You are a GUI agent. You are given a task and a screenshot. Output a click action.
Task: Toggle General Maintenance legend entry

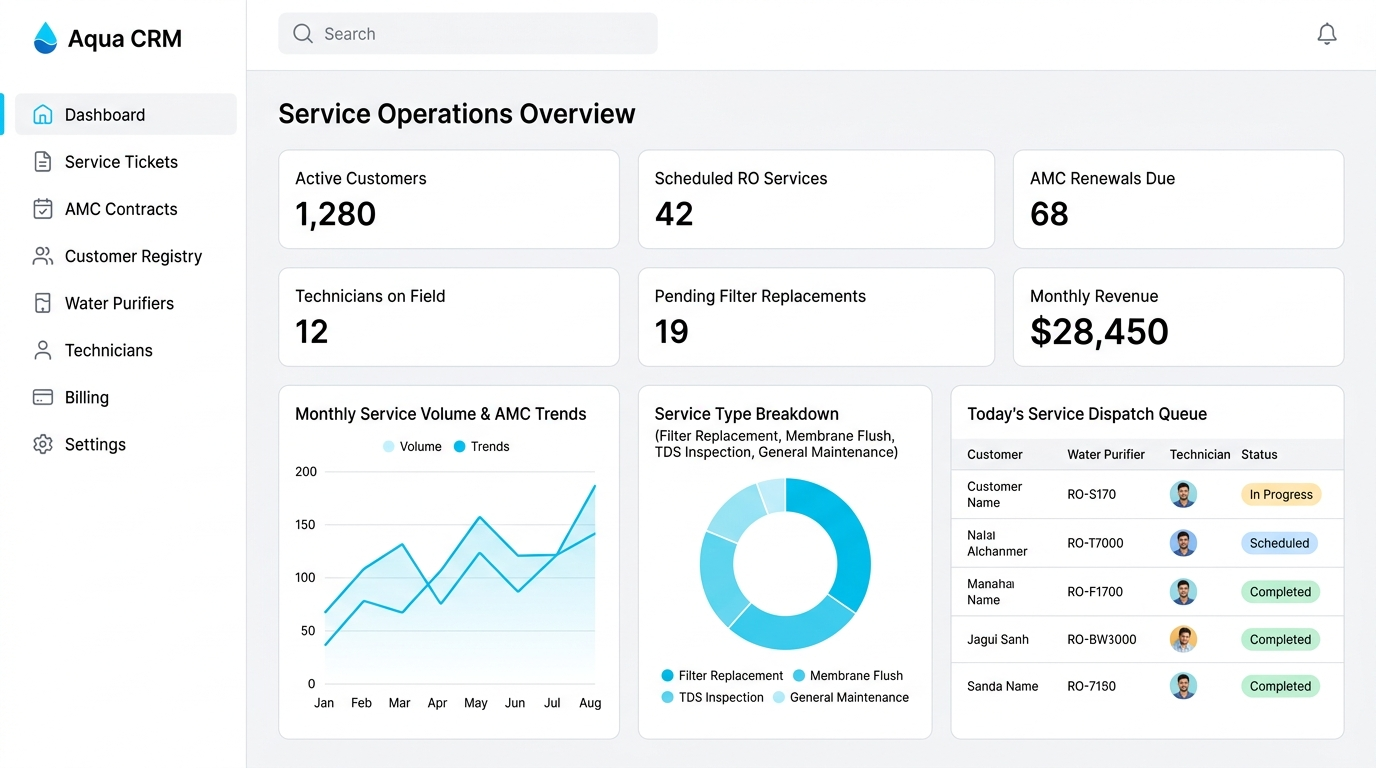coord(841,698)
